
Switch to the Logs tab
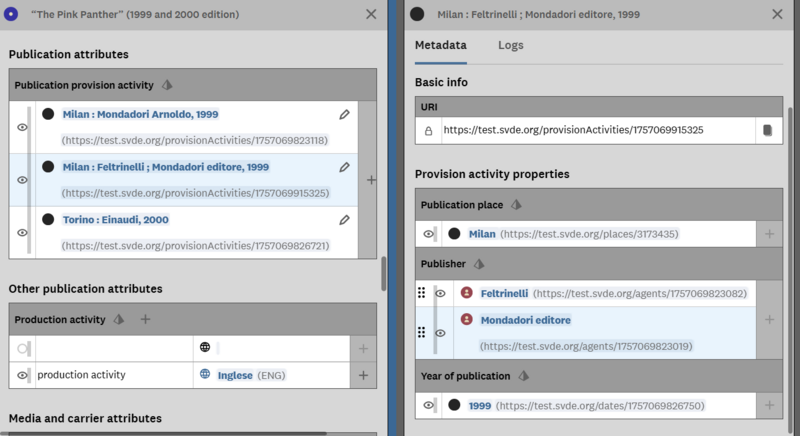point(511,45)
